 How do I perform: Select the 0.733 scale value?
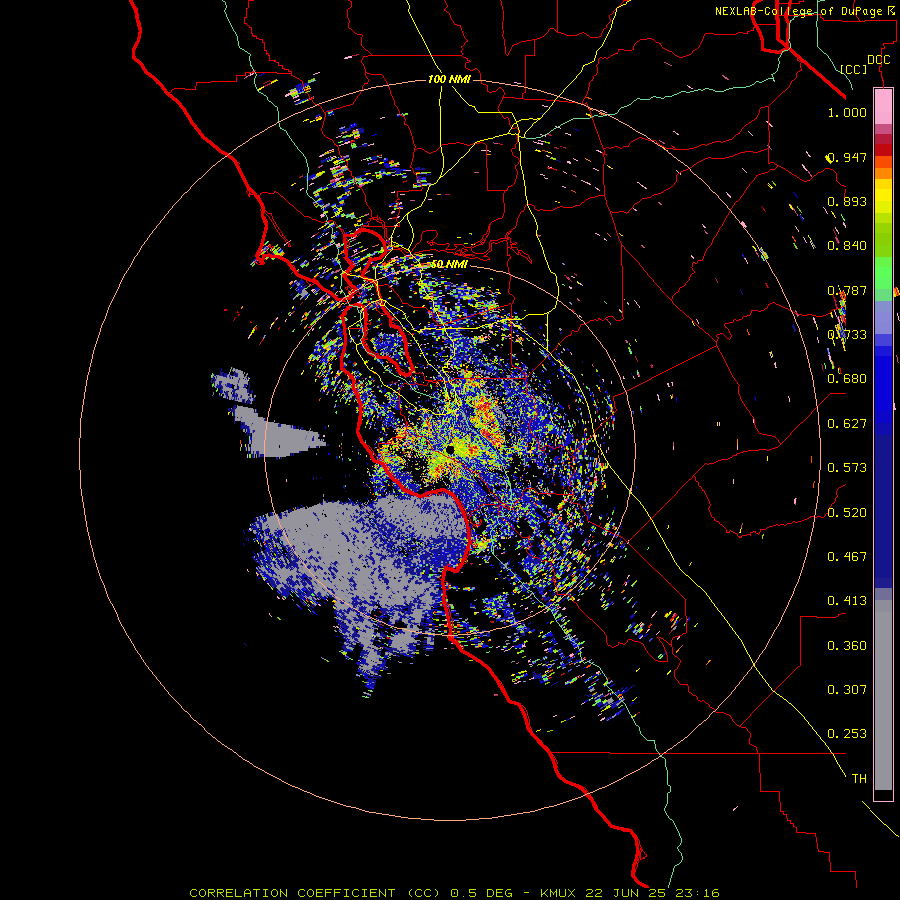coord(847,335)
